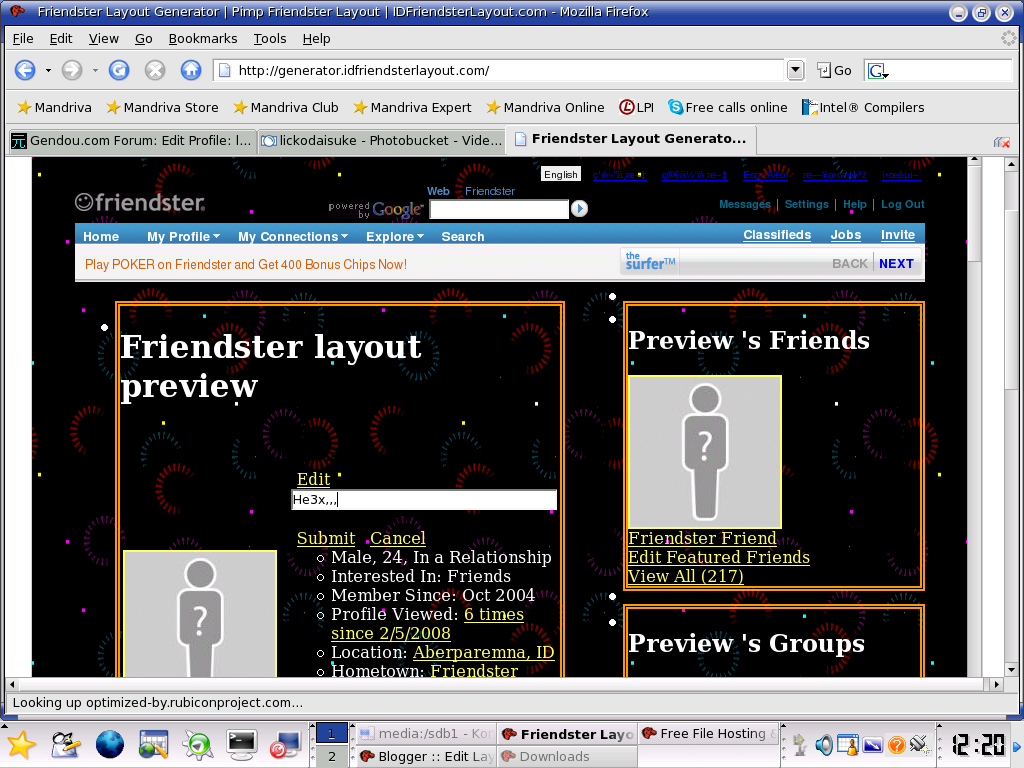Click the Google search arrow button
The width and height of the screenshot is (1024, 768).
click(579, 208)
